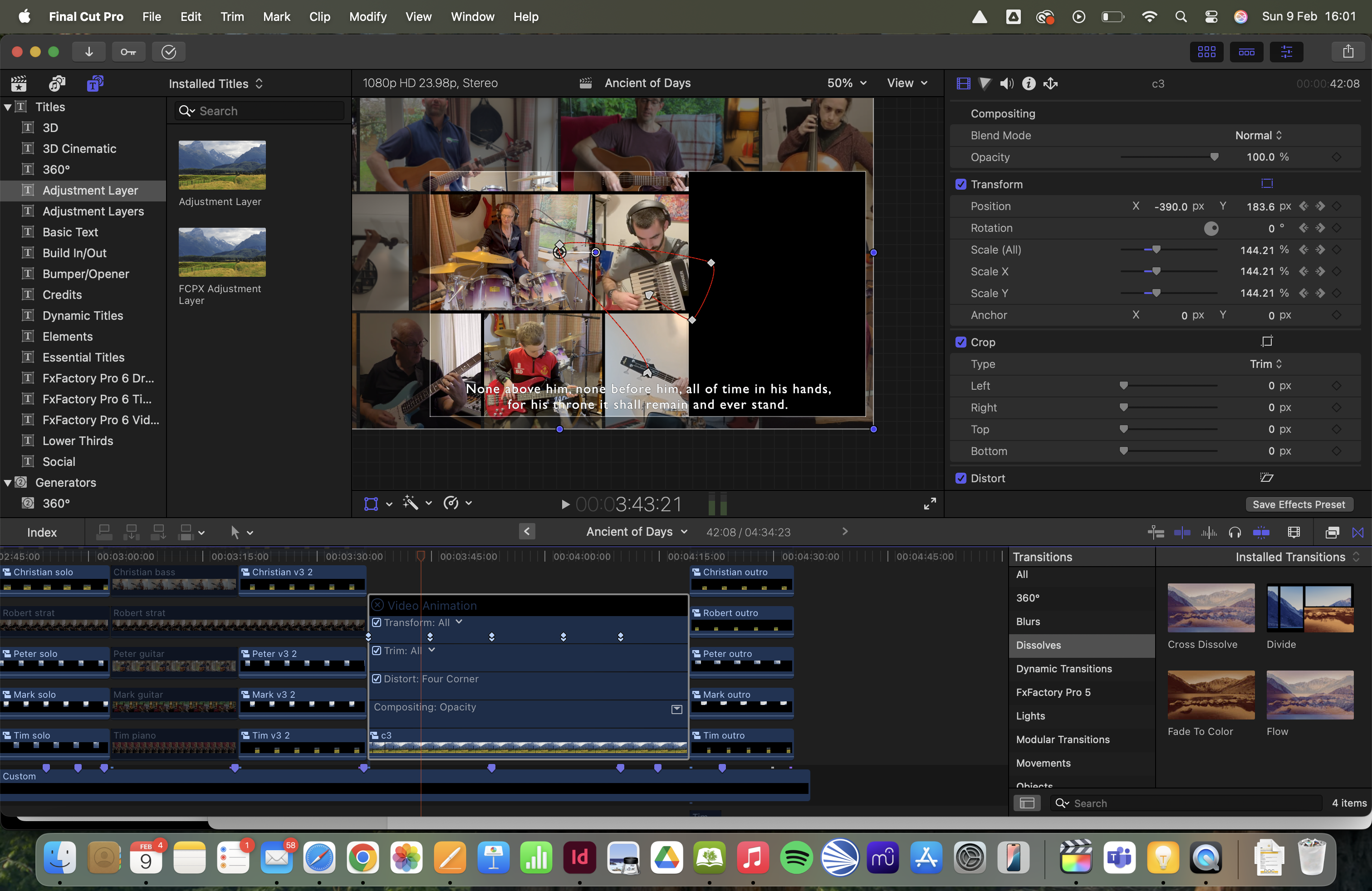Uncheck the Transform checkbox in inspector
The width and height of the screenshot is (1372, 891).
(961, 185)
